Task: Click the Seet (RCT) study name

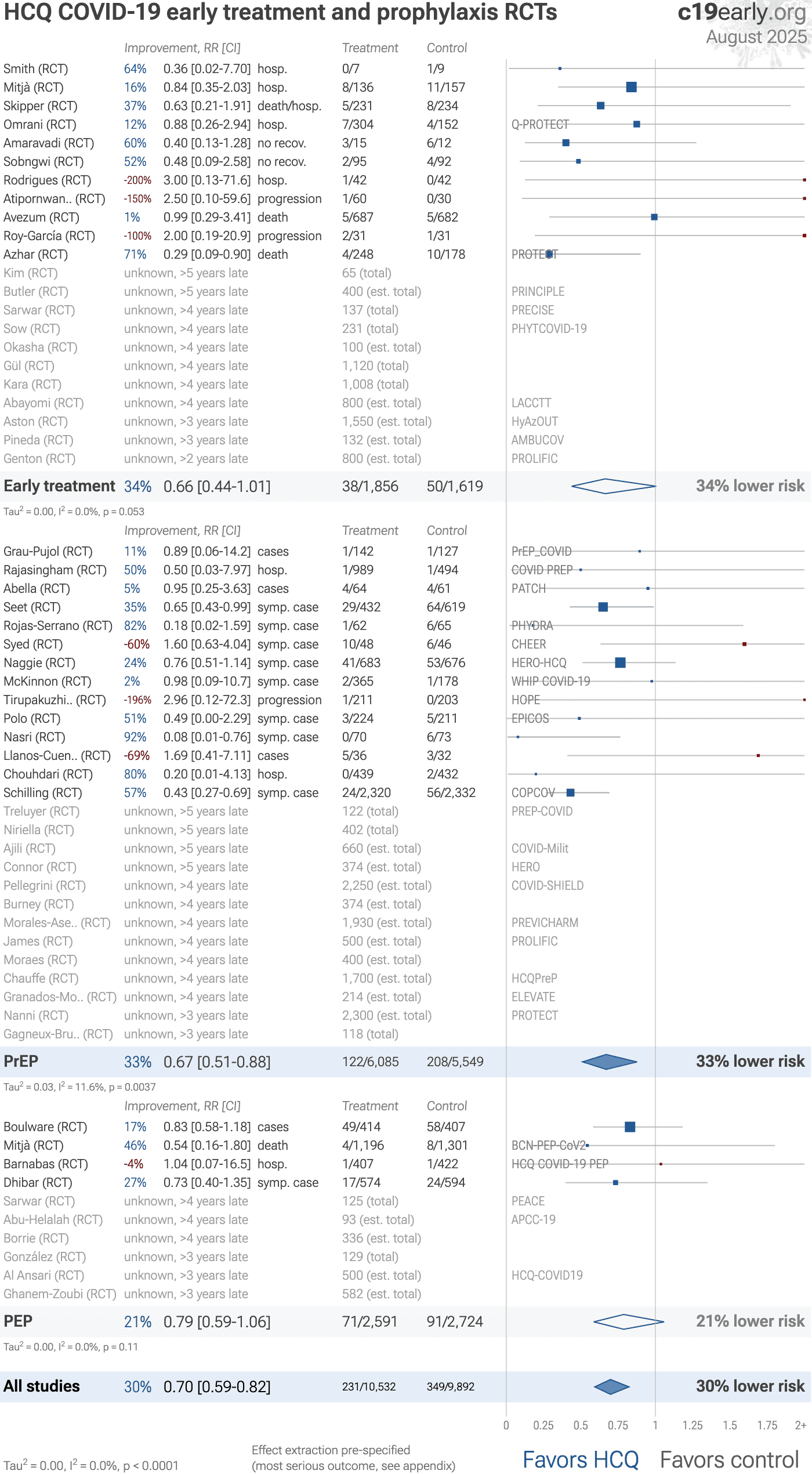Action: pos(32,607)
